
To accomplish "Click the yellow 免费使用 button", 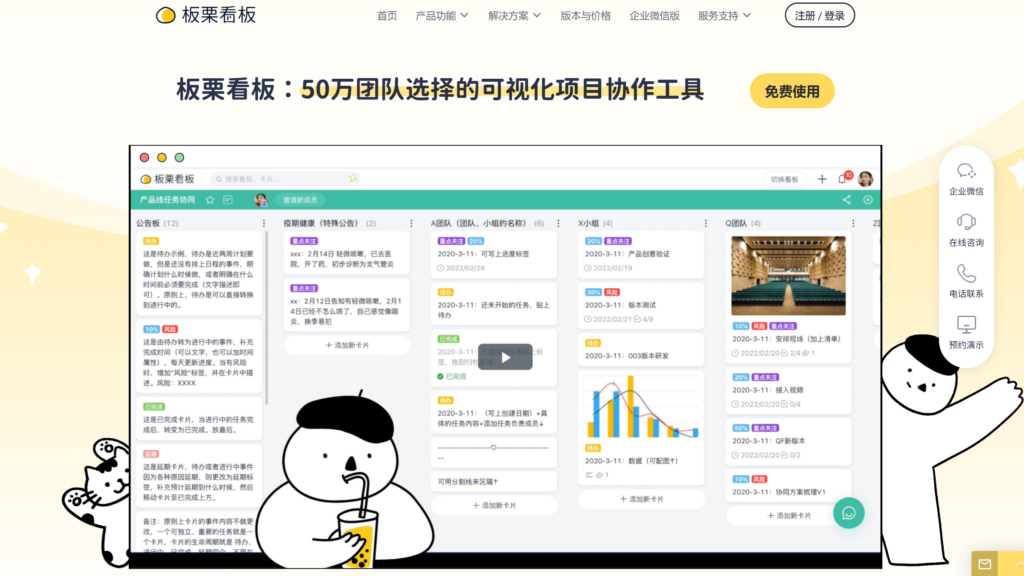I will [791, 91].
